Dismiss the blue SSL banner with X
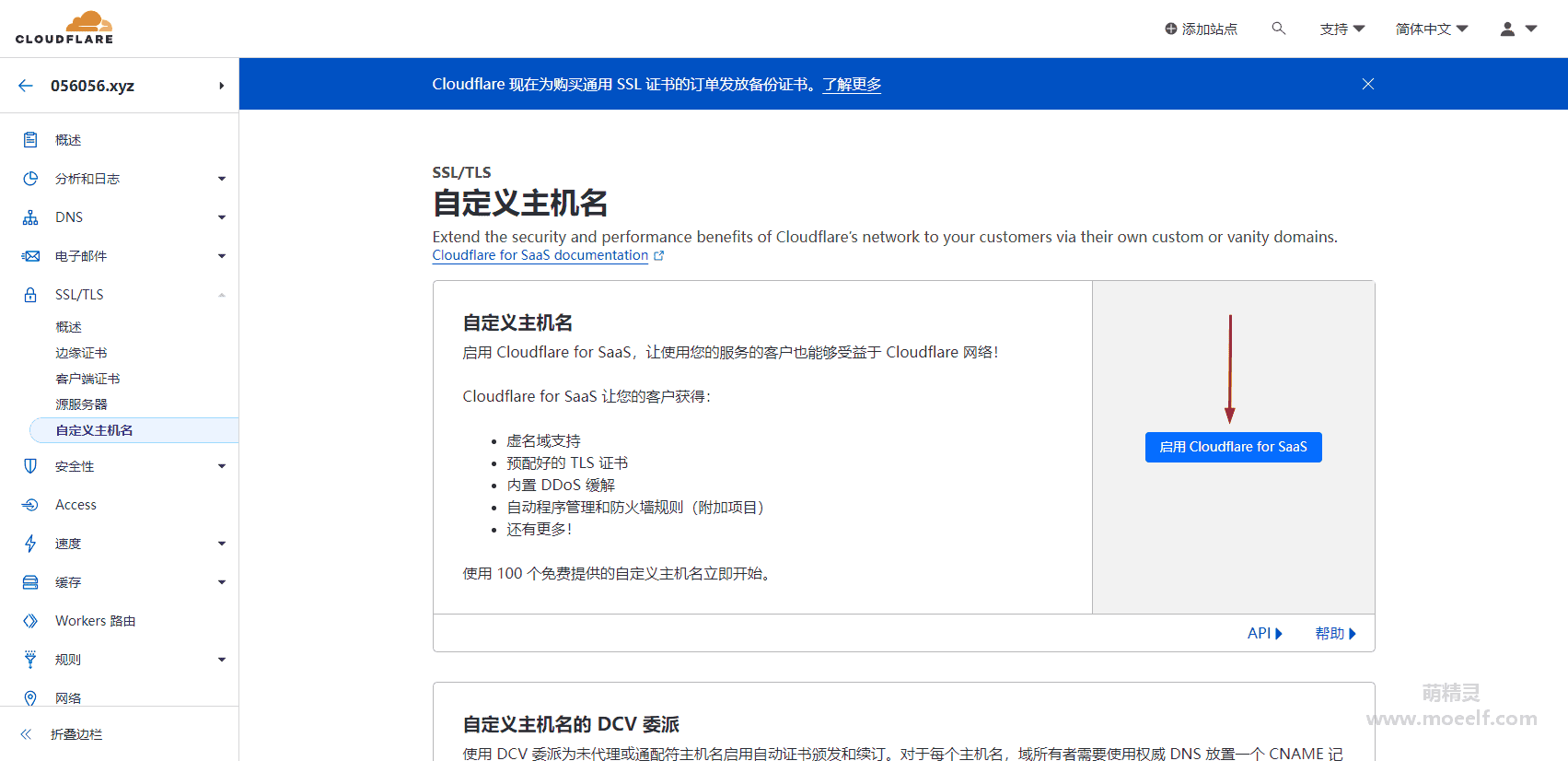1568x761 pixels. click(1368, 84)
